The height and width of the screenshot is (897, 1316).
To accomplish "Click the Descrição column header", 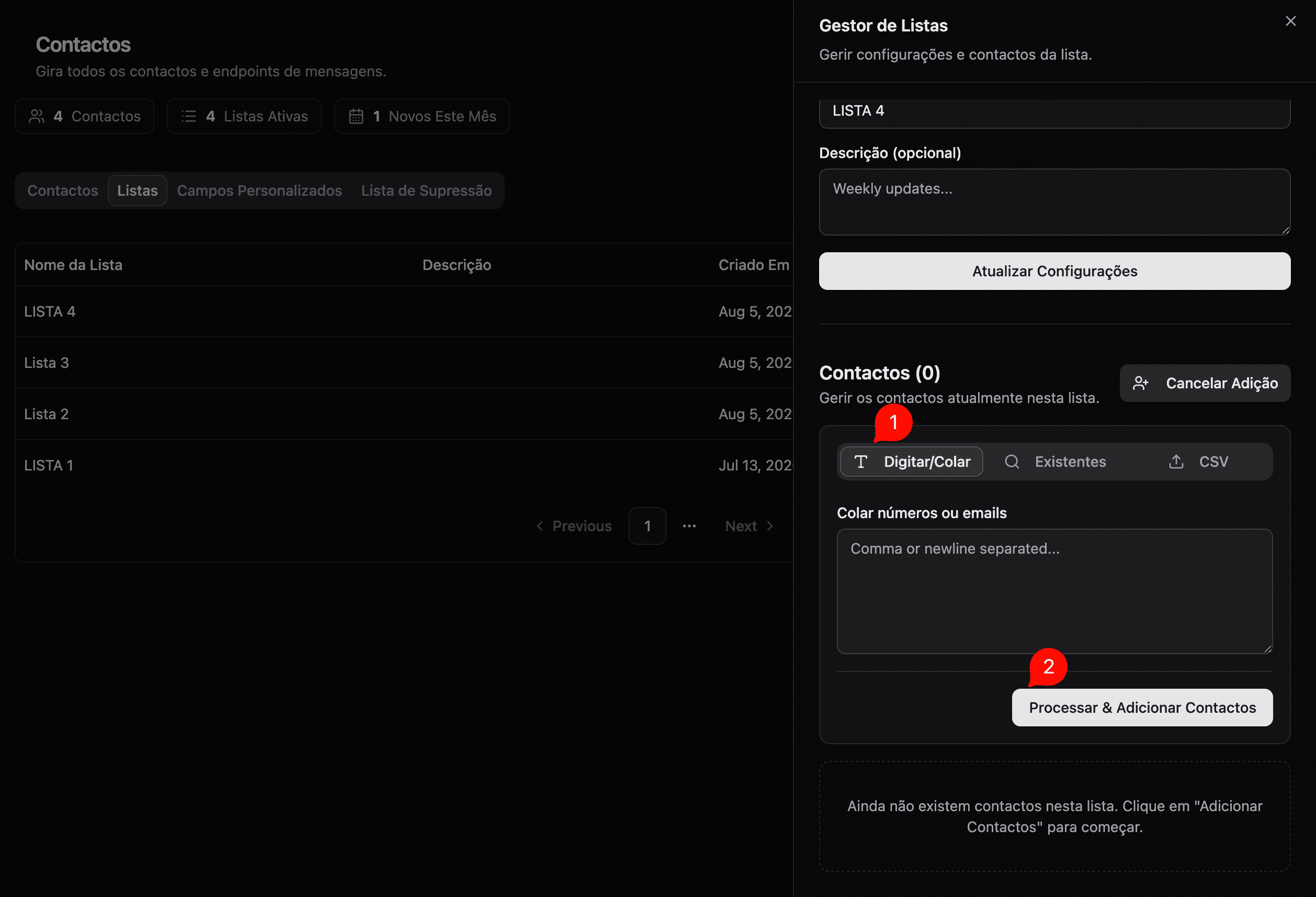I will tap(457, 265).
